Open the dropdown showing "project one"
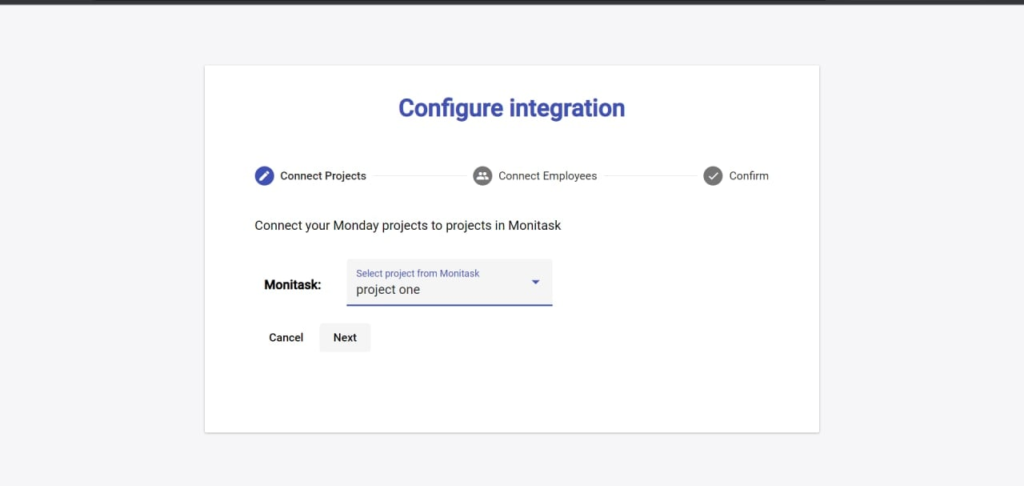Screen dimensions: 1024x486 pos(430,290)
